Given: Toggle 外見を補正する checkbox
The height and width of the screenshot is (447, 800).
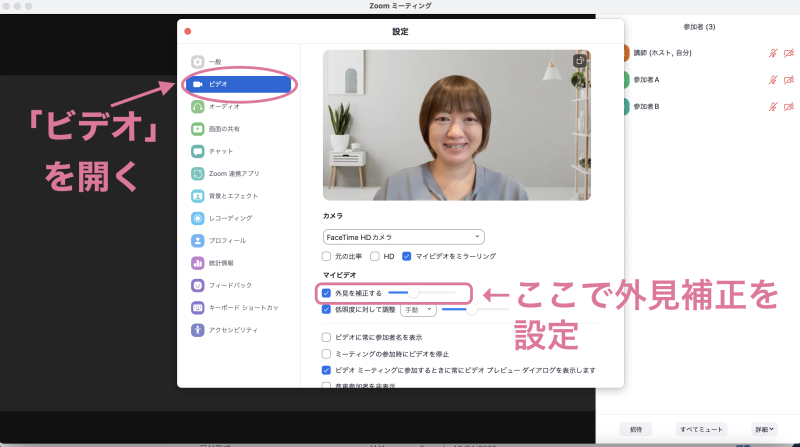Looking at the screenshot, I should tap(327, 293).
